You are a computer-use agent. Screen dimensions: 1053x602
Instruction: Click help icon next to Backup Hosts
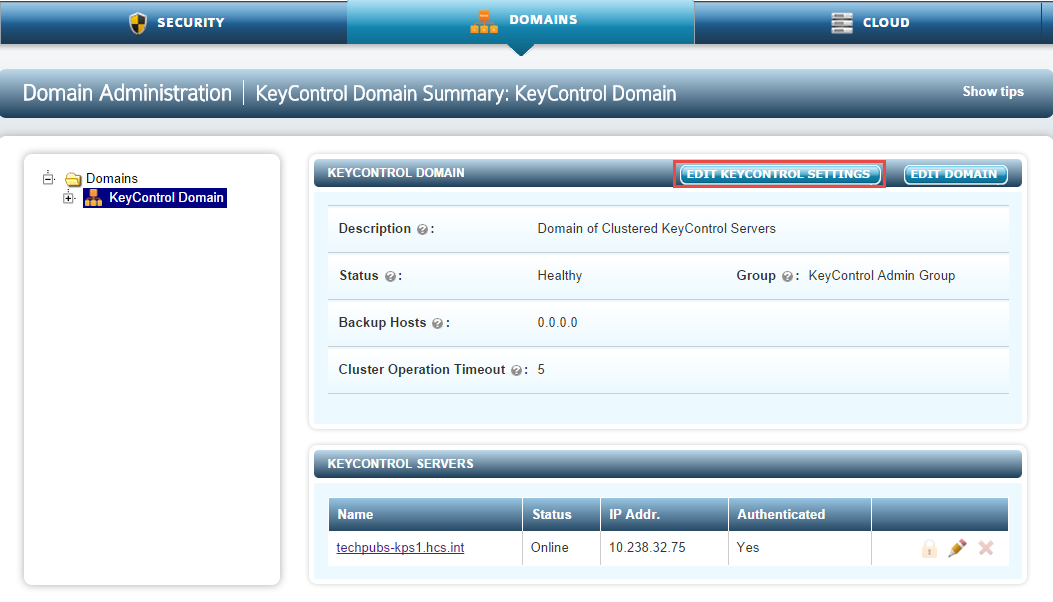point(437,323)
